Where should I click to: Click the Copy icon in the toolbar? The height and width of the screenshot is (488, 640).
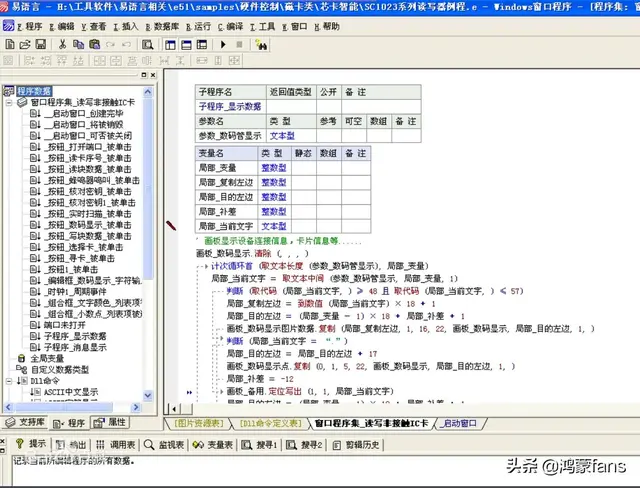[76, 44]
